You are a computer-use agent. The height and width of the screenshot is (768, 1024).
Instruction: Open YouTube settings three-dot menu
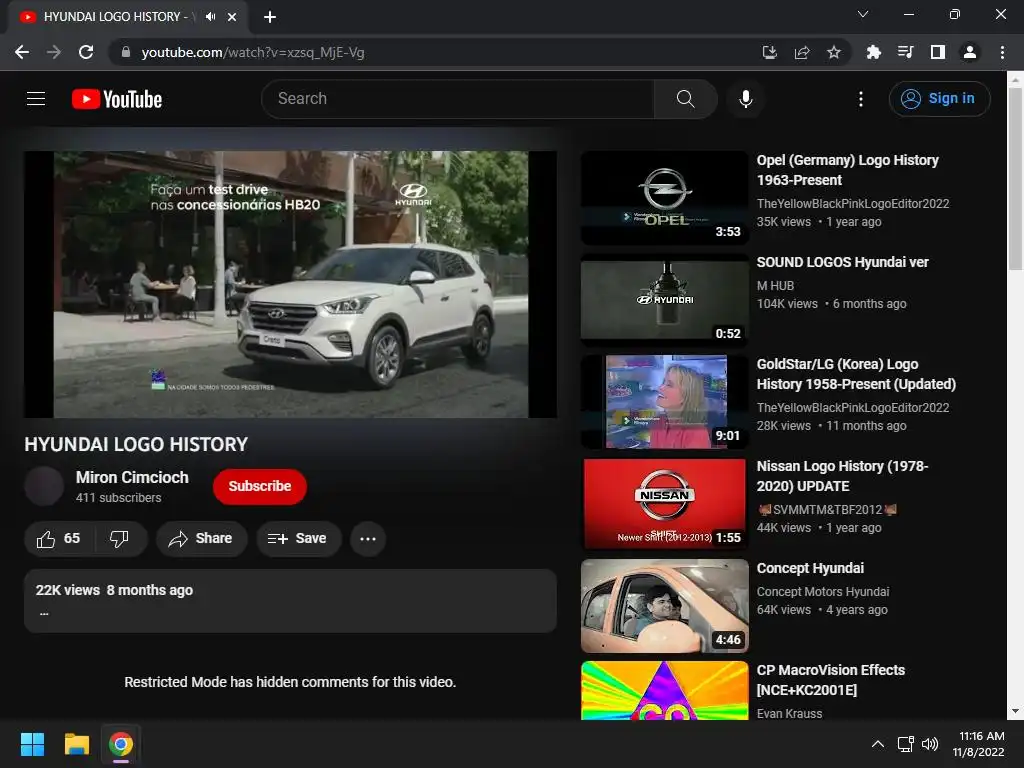tap(861, 99)
